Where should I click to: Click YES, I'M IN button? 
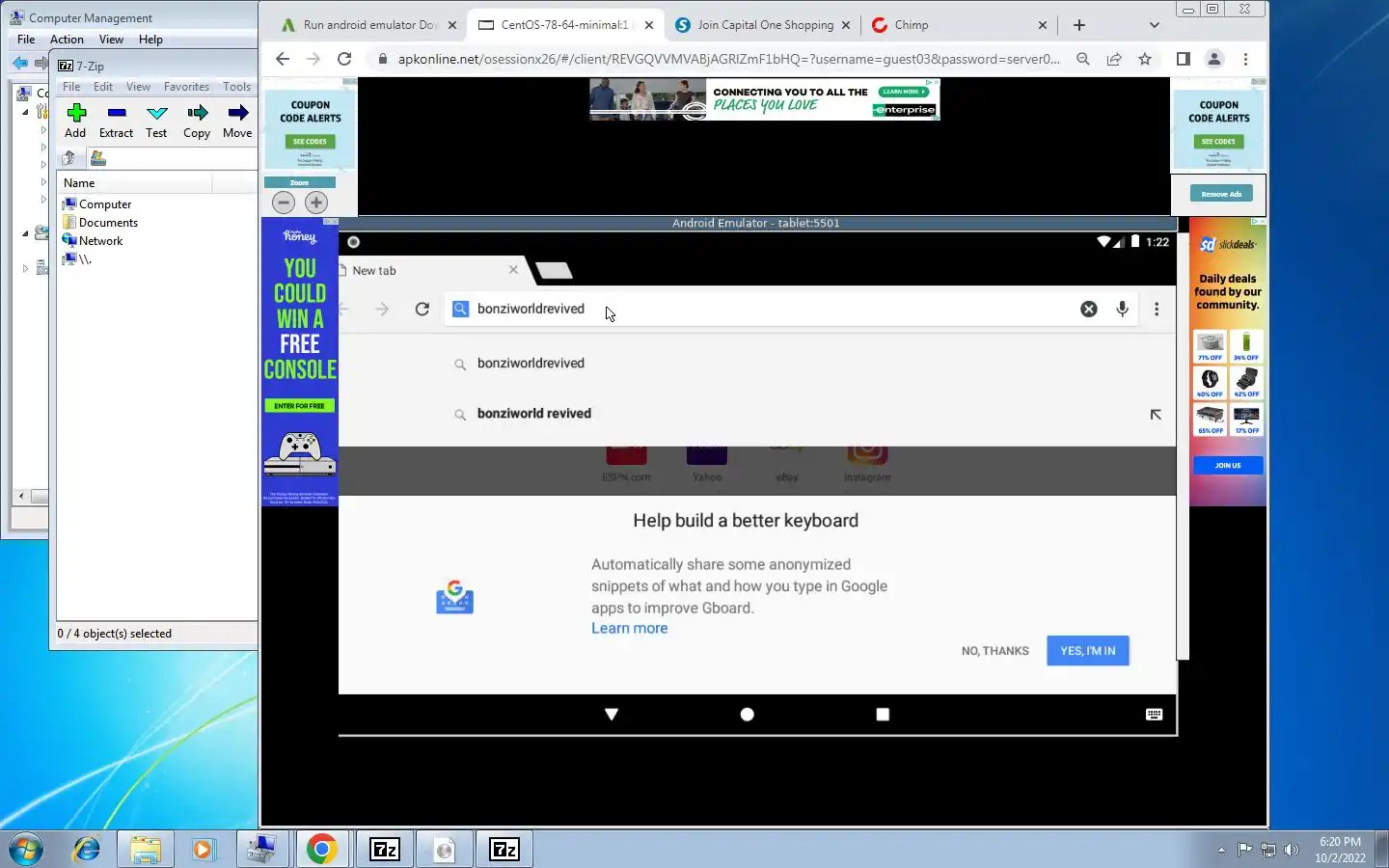pyautogui.click(x=1087, y=651)
